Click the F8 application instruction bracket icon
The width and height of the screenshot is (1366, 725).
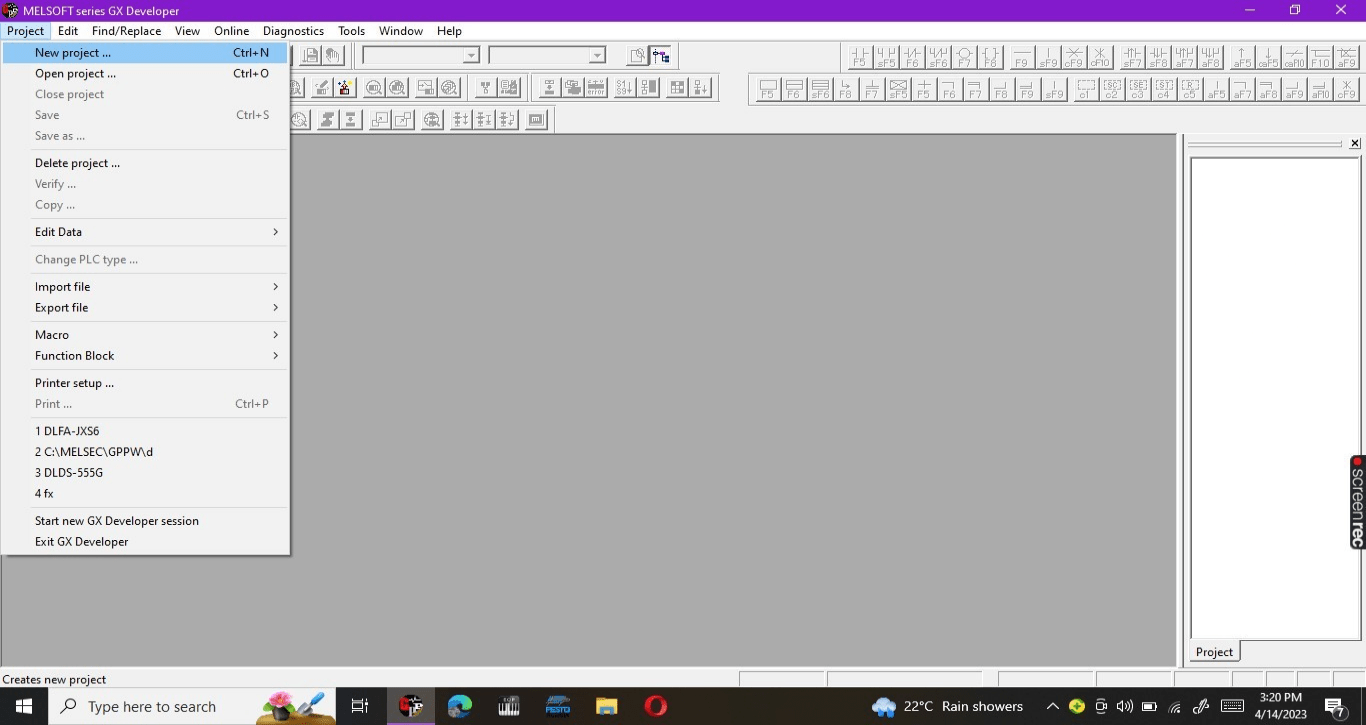tap(990, 56)
